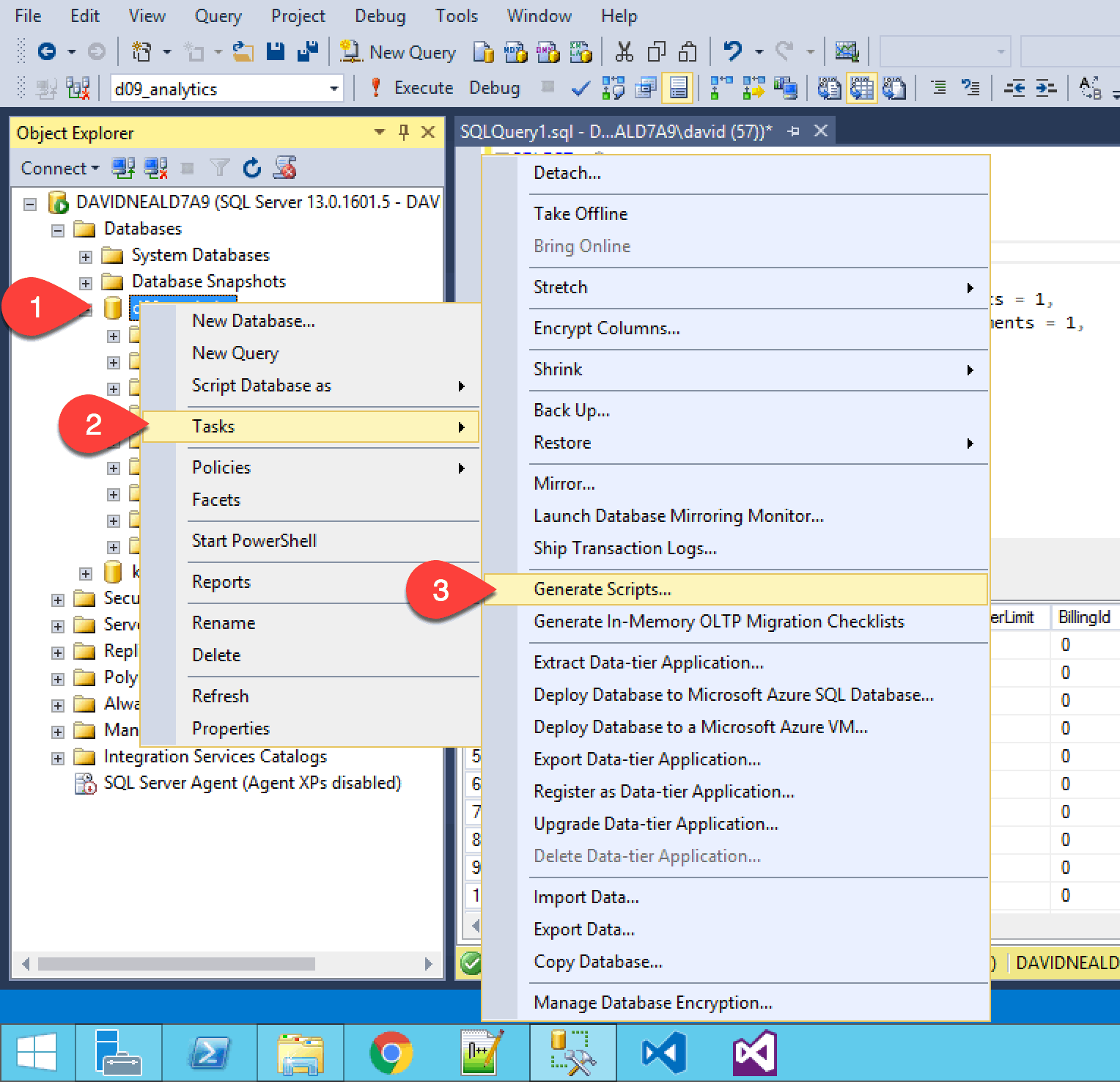Choose Export Data... in the submenu
The height and width of the screenshot is (1082, 1120).
coord(735,930)
